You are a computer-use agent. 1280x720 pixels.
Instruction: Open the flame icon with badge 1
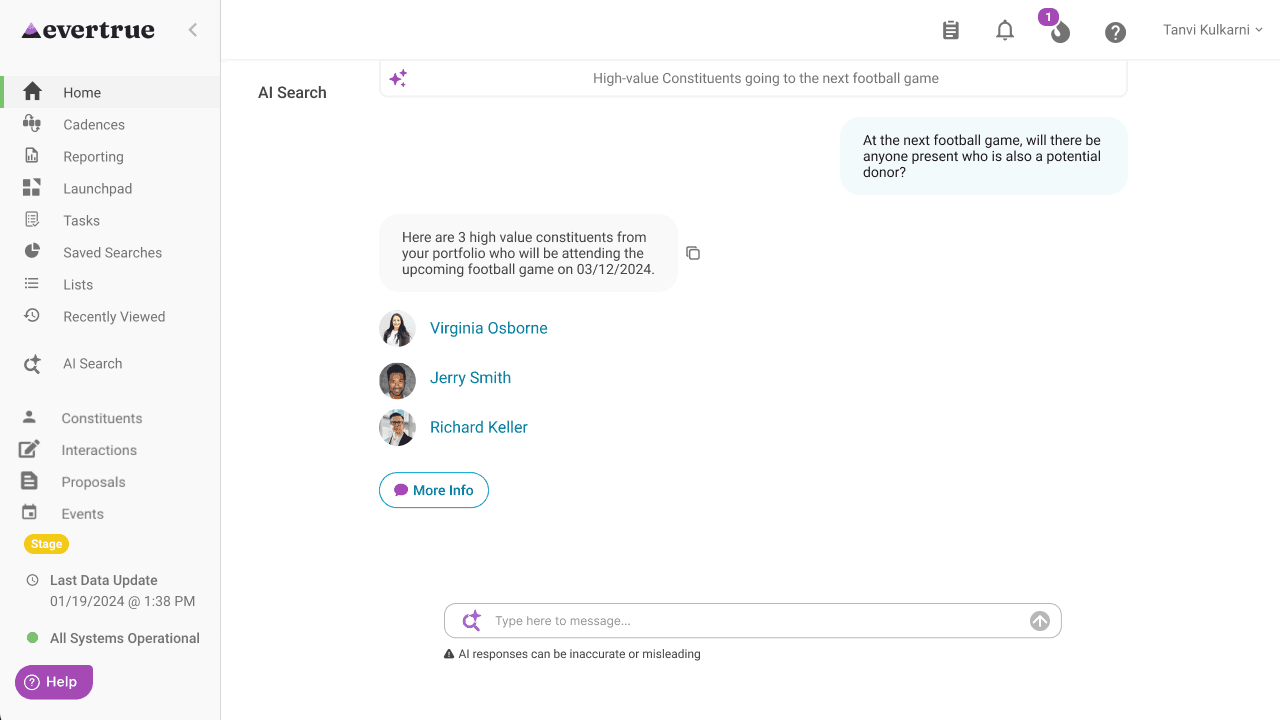[x=1059, y=31]
